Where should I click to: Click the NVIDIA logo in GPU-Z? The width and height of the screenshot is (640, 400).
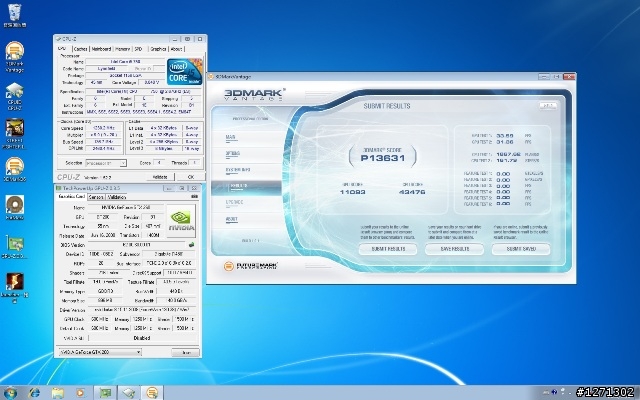point(181,221)
